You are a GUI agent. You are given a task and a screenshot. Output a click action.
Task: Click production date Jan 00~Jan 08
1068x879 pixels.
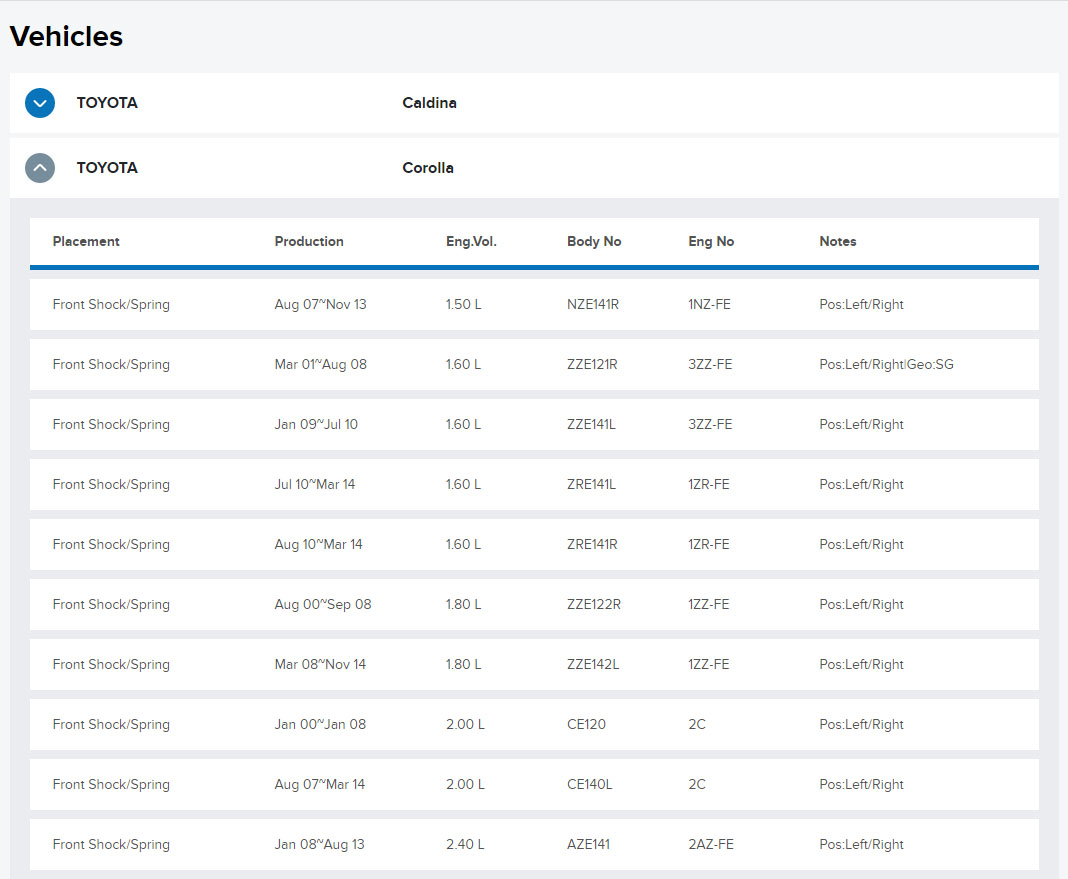[x=320, y=724]
